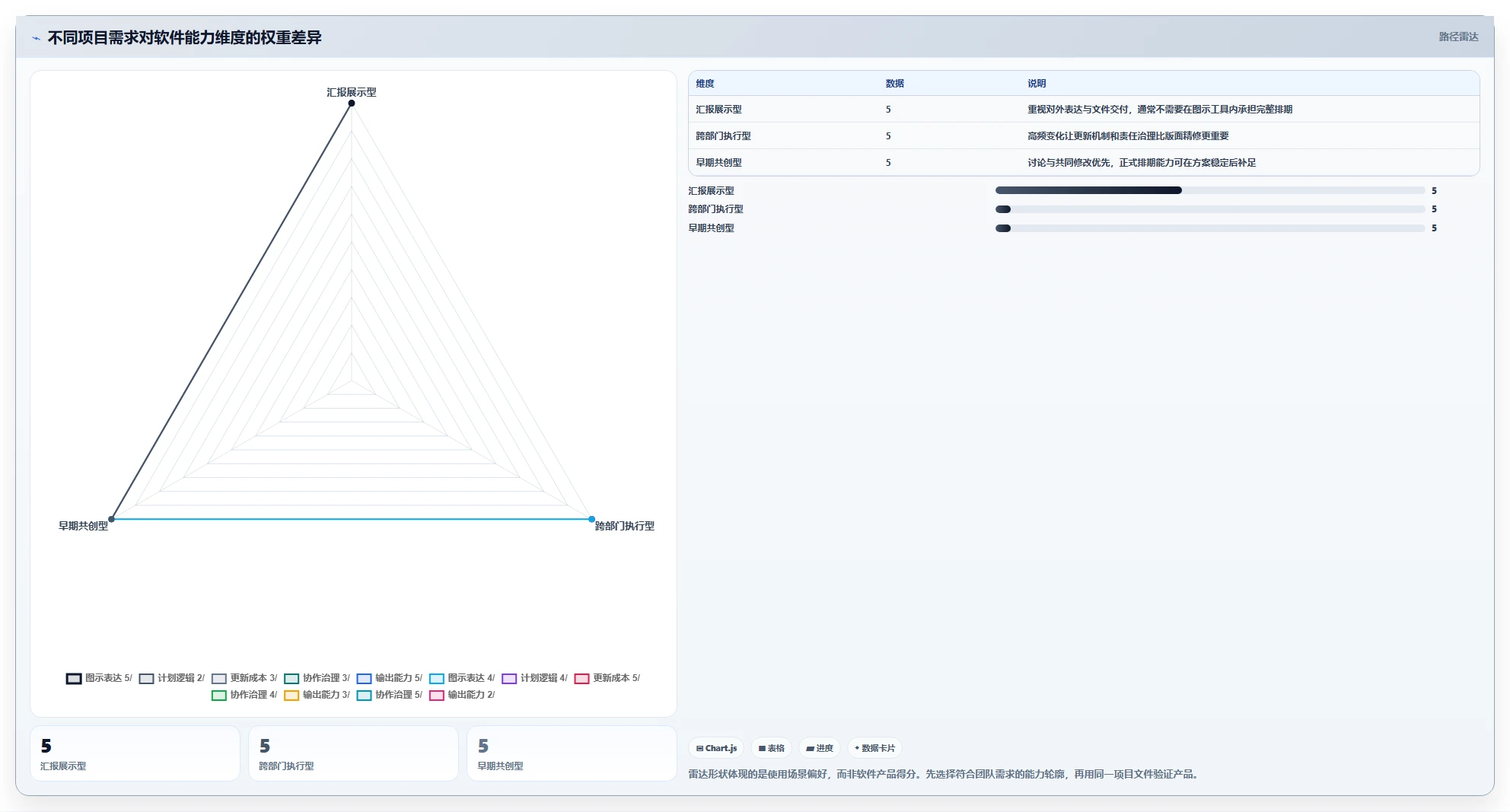Click the footer note starting 雷达形状体现的是

(x=945, y=774)
